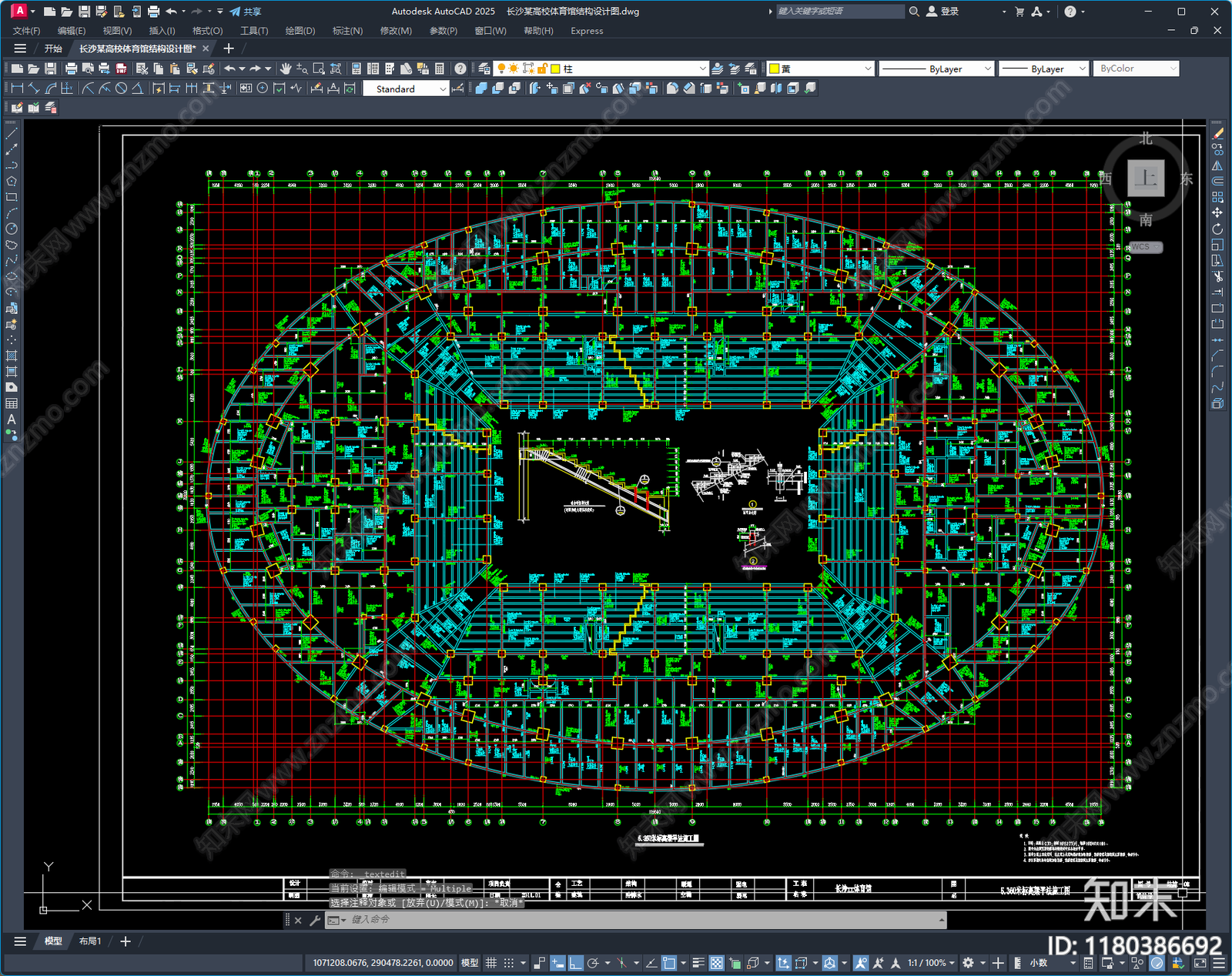Expand the layer dropdown showing 柱
The image size is (1232, 976).
[601, 69]
